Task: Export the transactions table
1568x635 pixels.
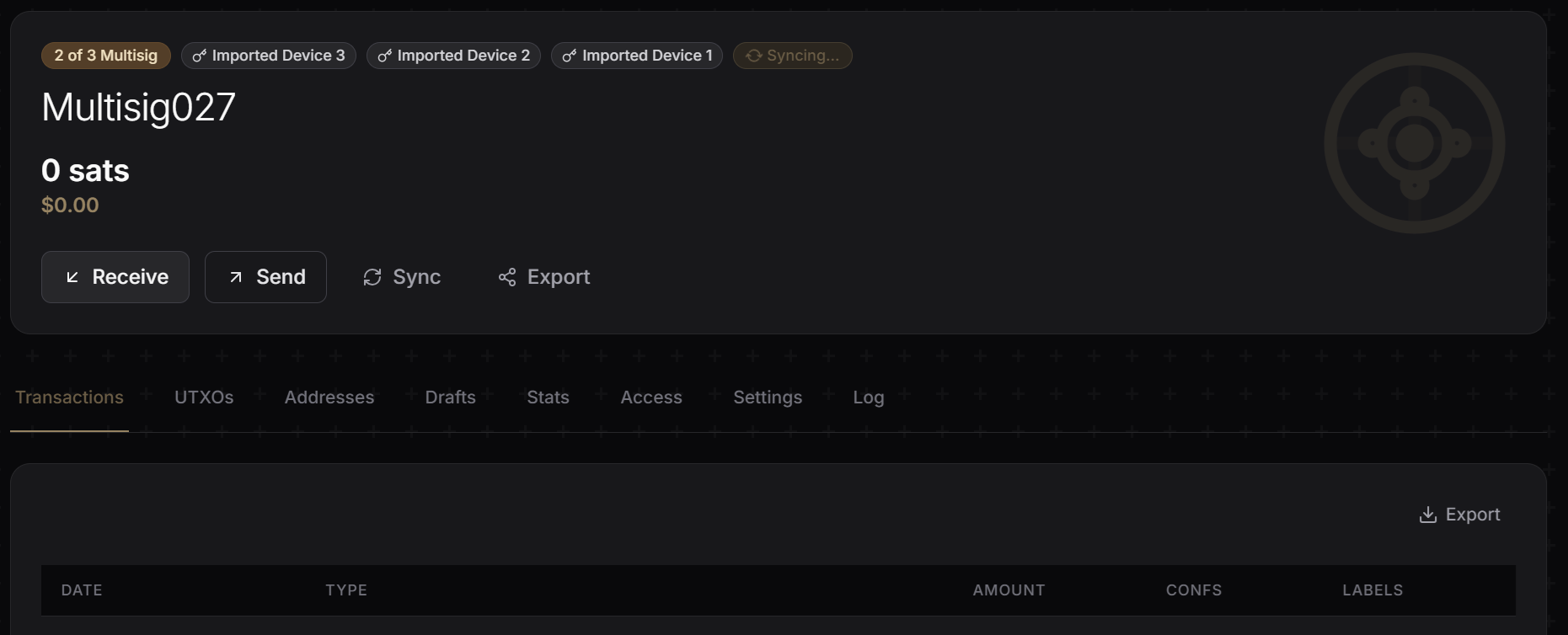Action: point(1460,515)
